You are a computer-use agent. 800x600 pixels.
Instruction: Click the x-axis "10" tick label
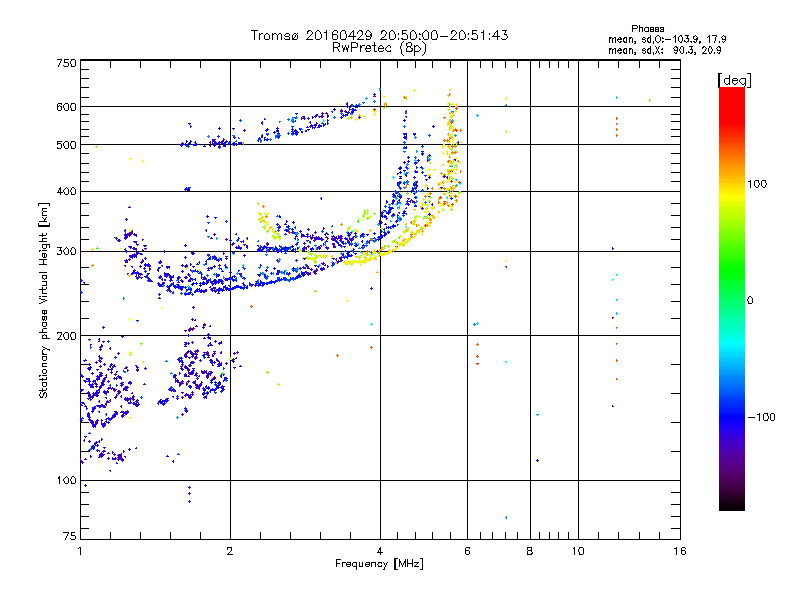pyautogui.click(x=578, y=551)
